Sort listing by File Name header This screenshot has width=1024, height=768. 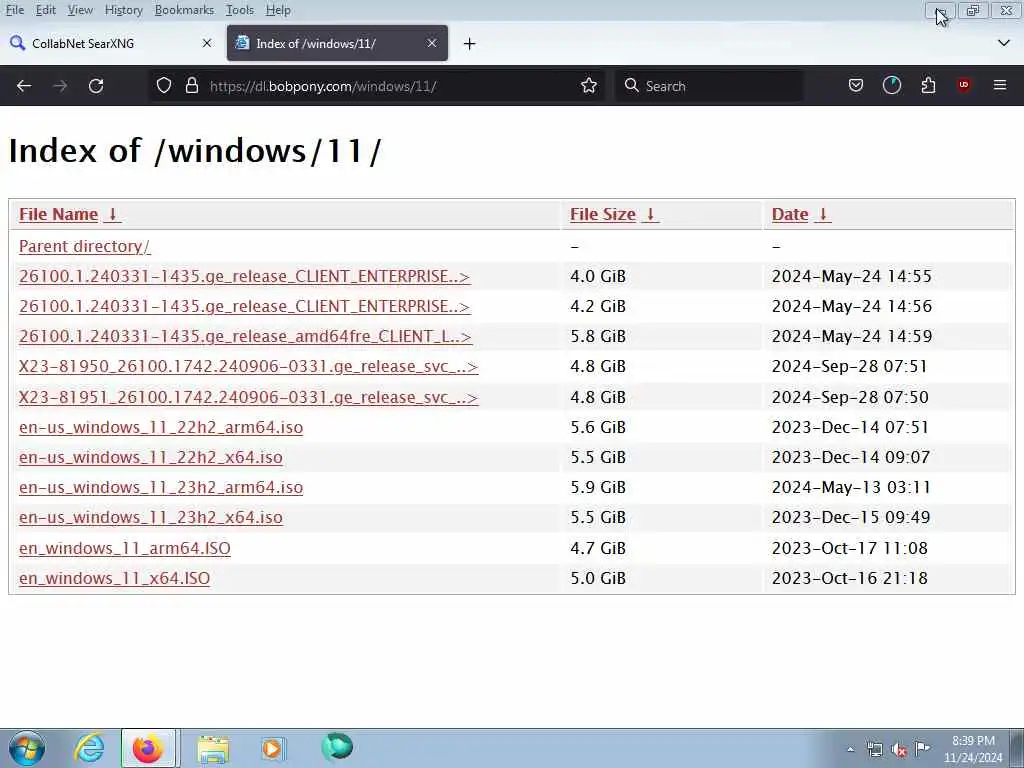point(58,214)
